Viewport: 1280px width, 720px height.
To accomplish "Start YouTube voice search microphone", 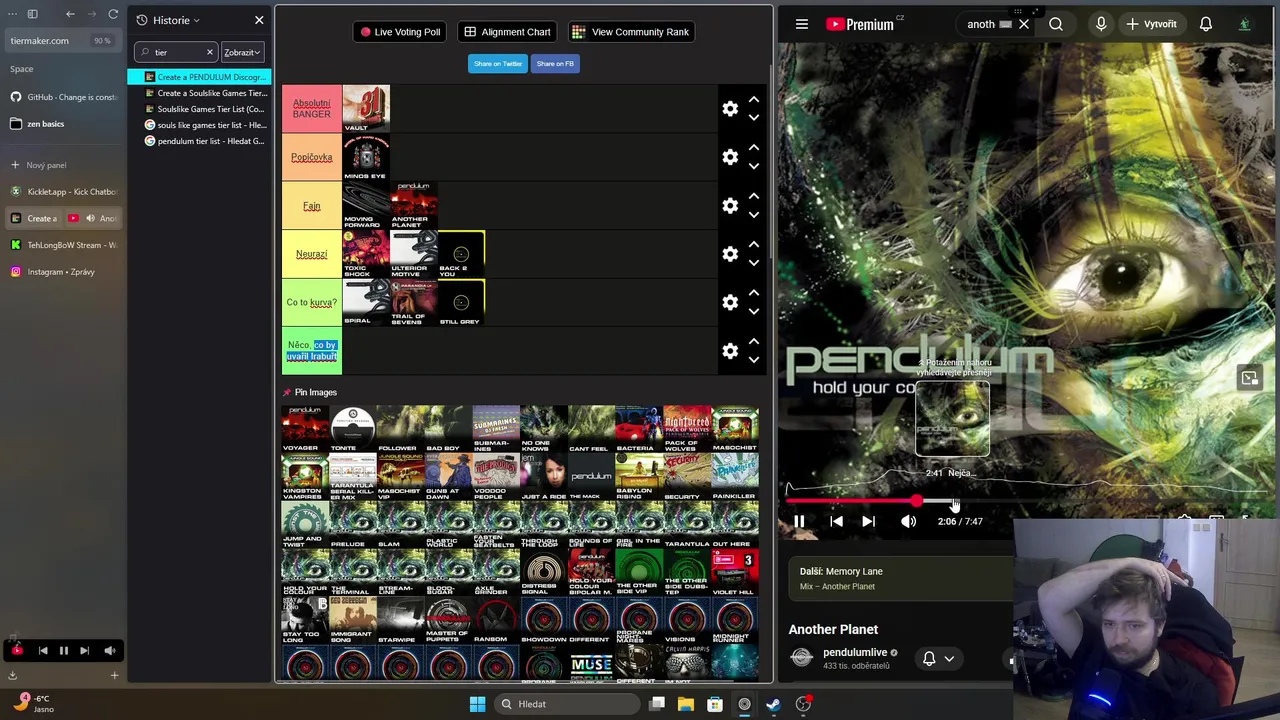I will [1101, 24].
